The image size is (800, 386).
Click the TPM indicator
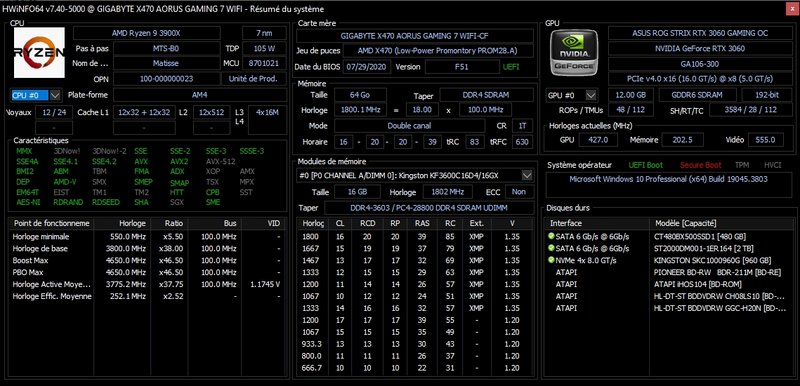742,165
